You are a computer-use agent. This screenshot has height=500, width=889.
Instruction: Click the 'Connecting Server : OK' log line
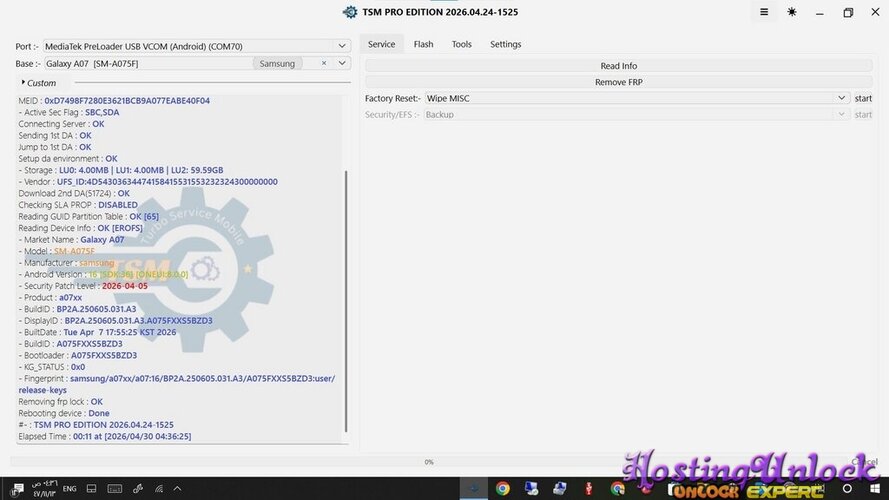[61, 124]
